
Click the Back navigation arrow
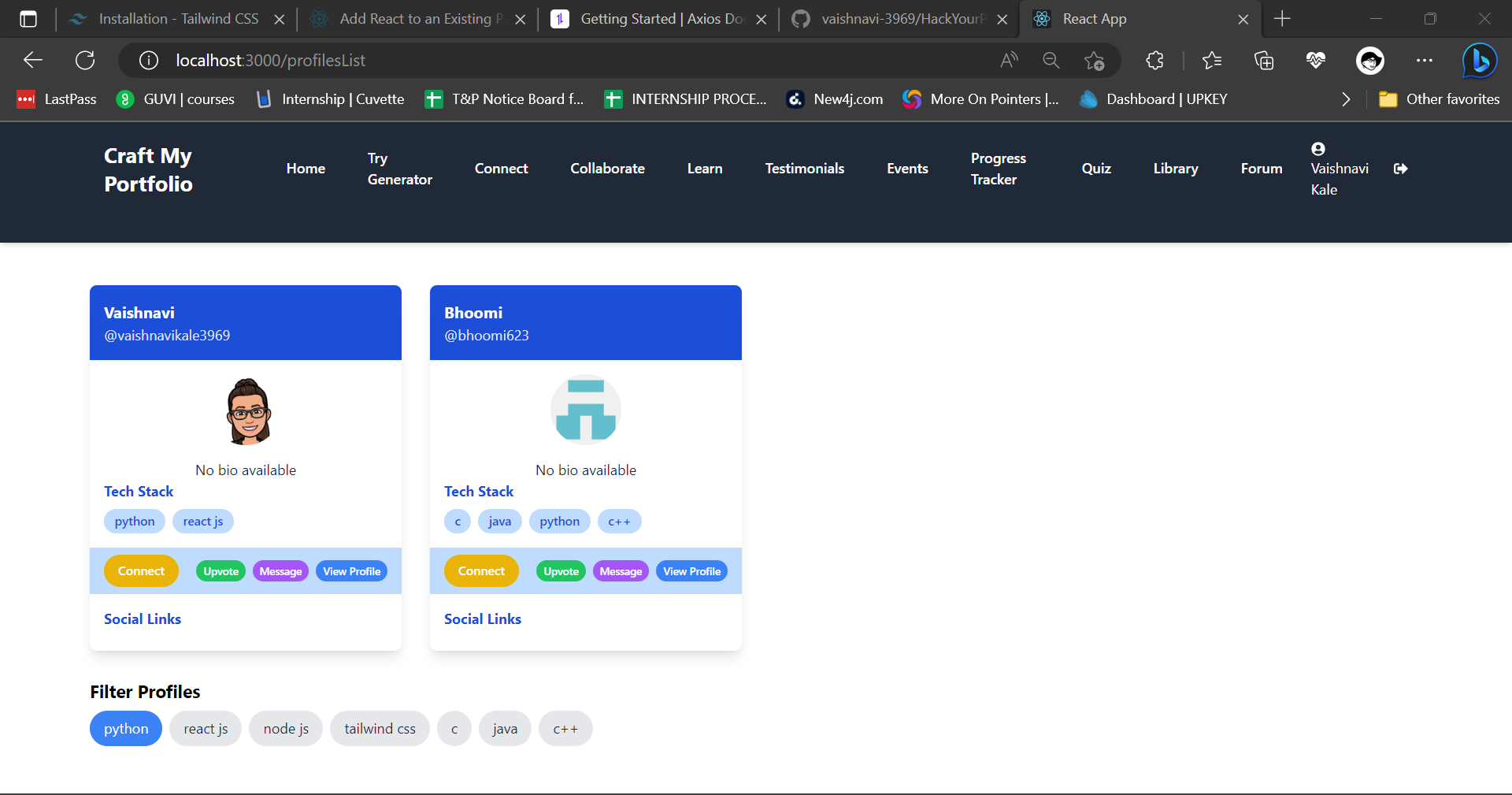coord(32,60)
